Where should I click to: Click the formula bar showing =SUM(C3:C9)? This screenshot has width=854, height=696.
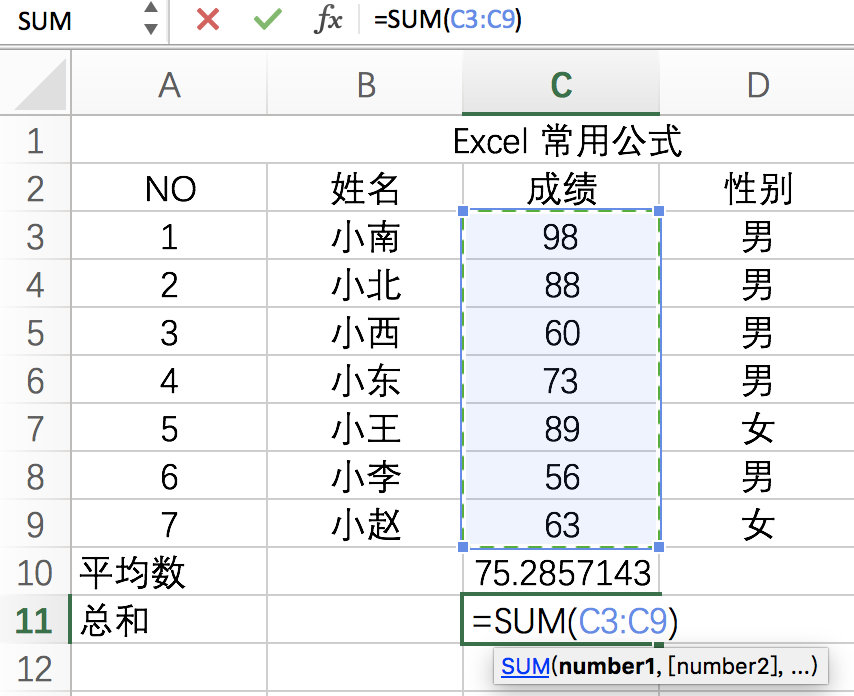tap(450, 19)
